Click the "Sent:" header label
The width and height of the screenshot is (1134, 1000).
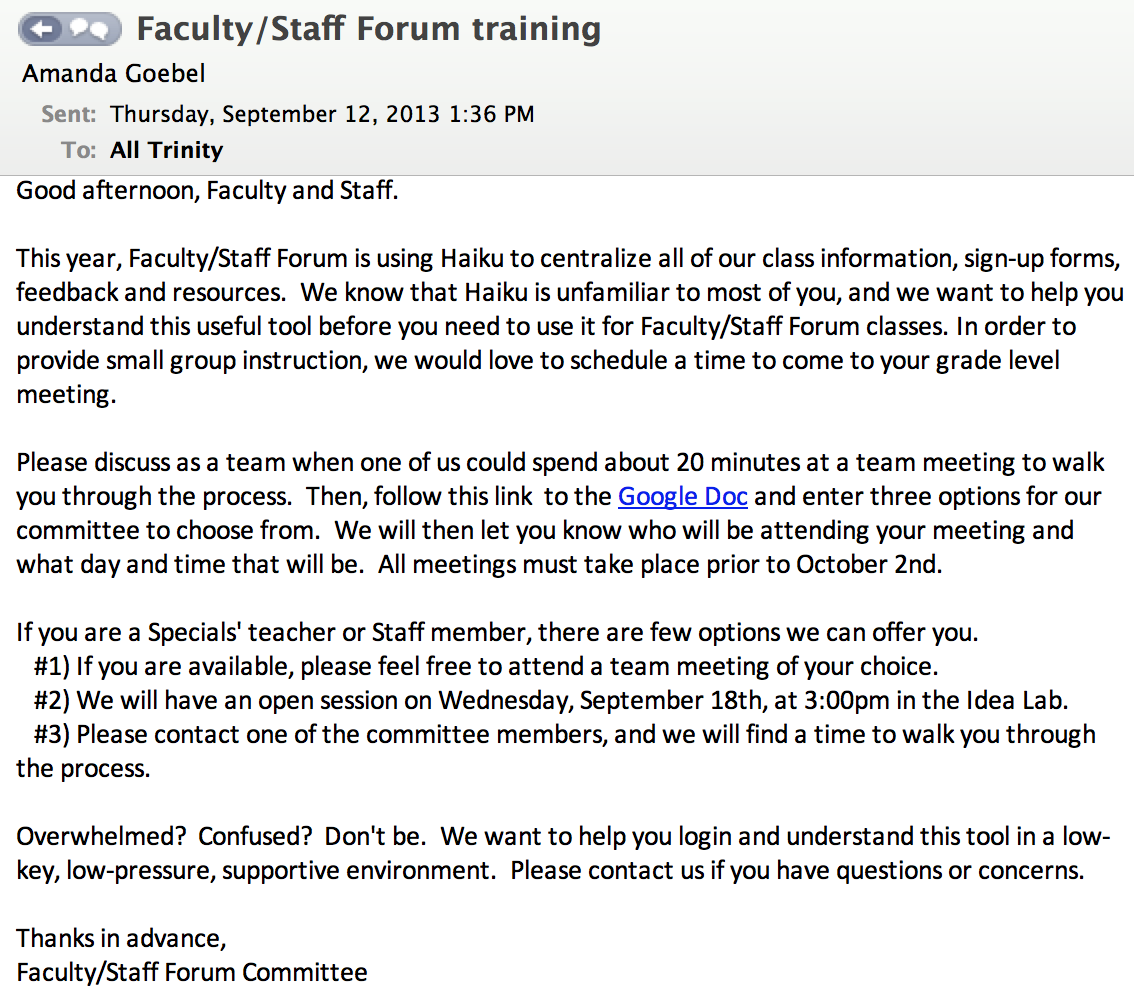(x=68, y=114)
